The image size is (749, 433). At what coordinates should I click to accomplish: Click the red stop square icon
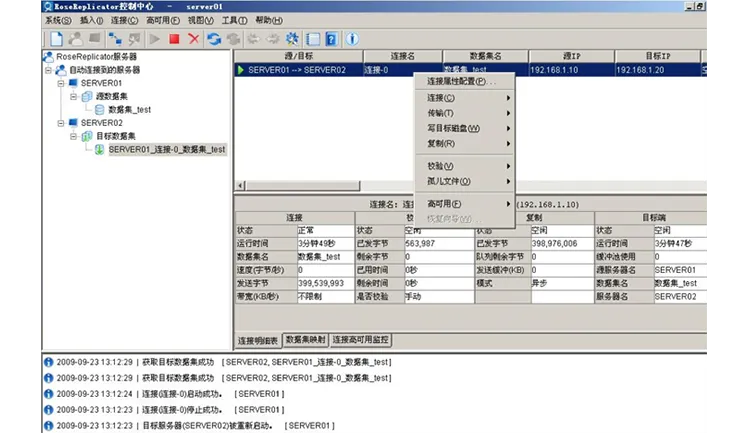pyautogui.click(x=174, y=39)
